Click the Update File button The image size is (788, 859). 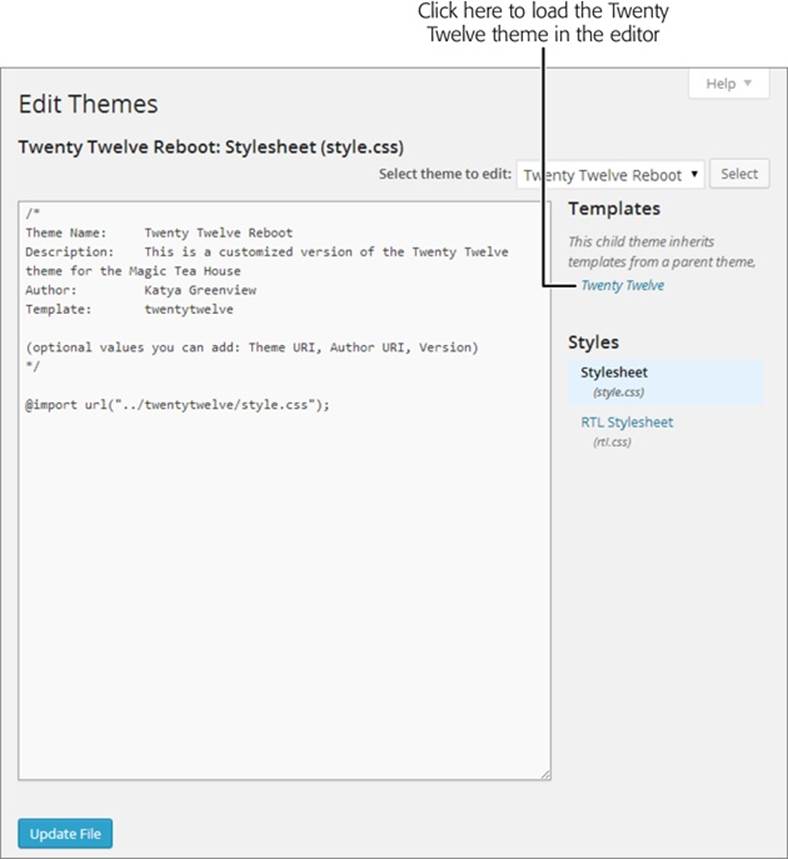pos(65,834)
